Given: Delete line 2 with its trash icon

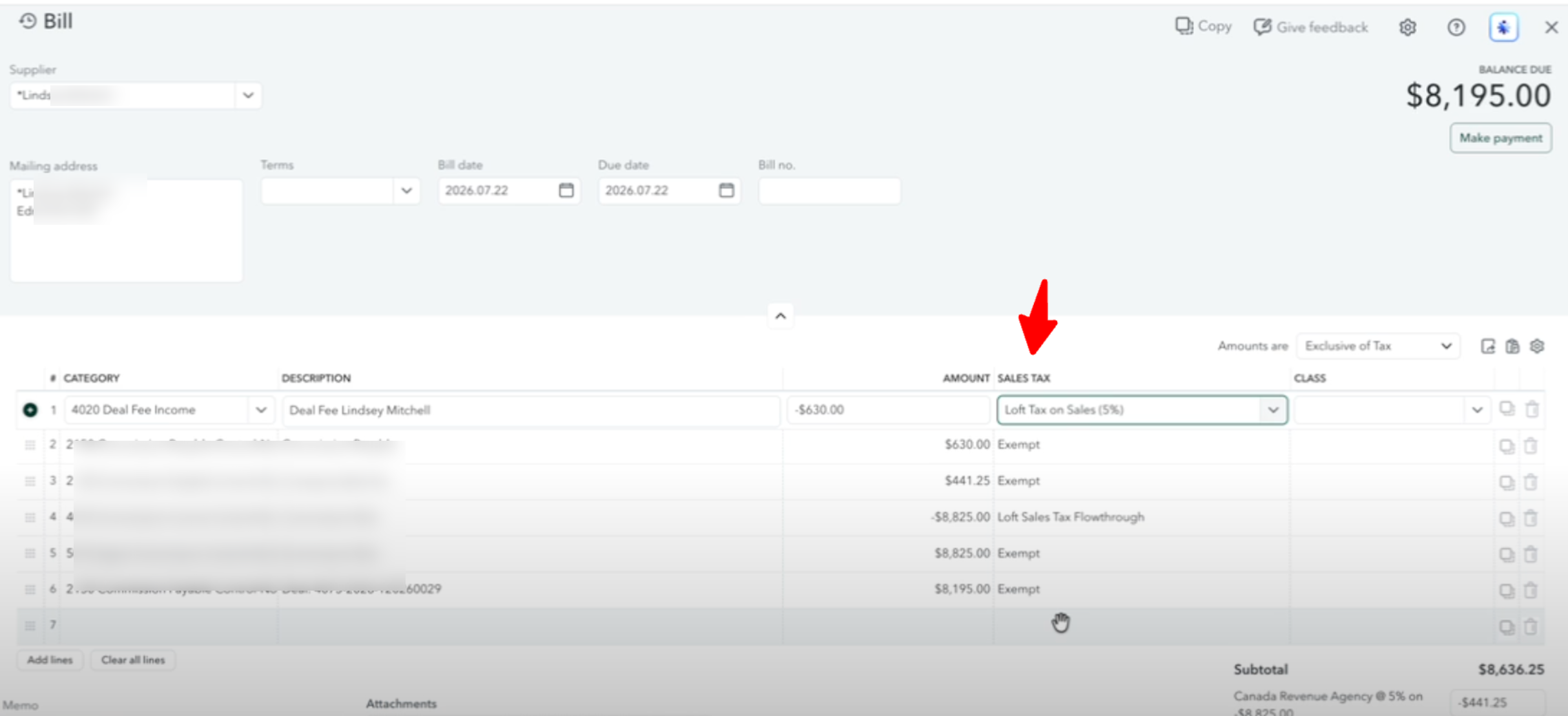Looking at the screenshot, I should coord(1531,446).
